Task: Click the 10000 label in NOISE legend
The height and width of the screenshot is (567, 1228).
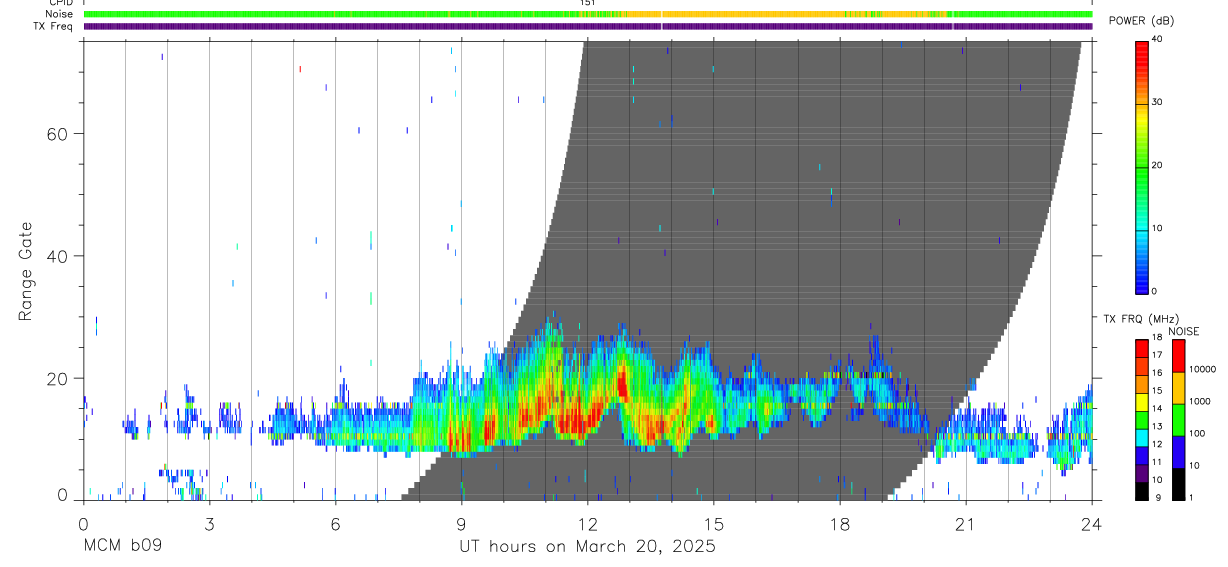Action: 1203,369
